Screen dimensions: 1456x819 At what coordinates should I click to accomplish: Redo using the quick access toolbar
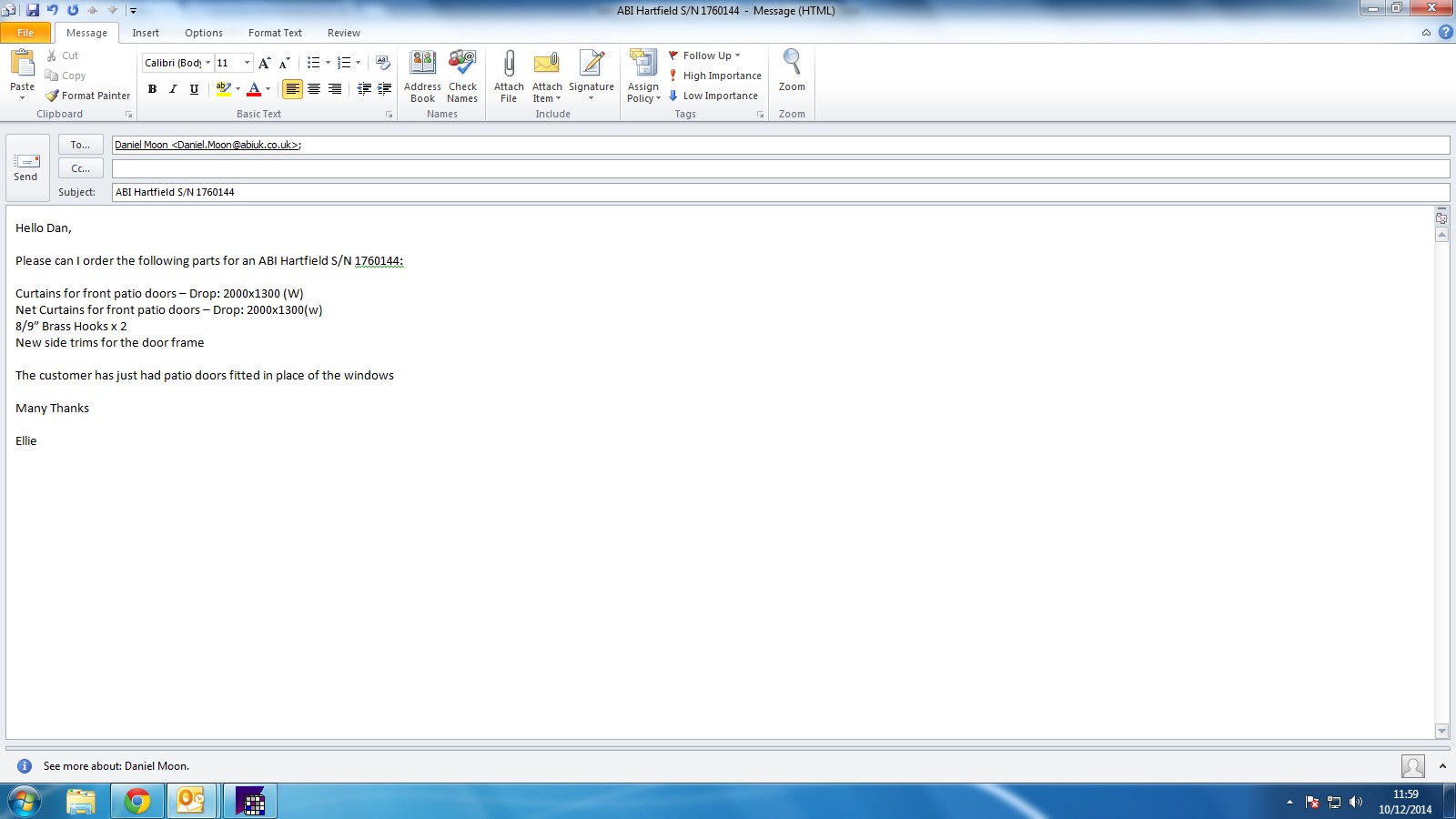click(x=73, y=10)
